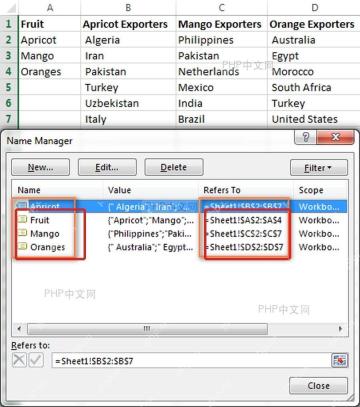This screenshot has width=360, height=407.
Task: Click the Help question mark button
Action: pos(305,137)
